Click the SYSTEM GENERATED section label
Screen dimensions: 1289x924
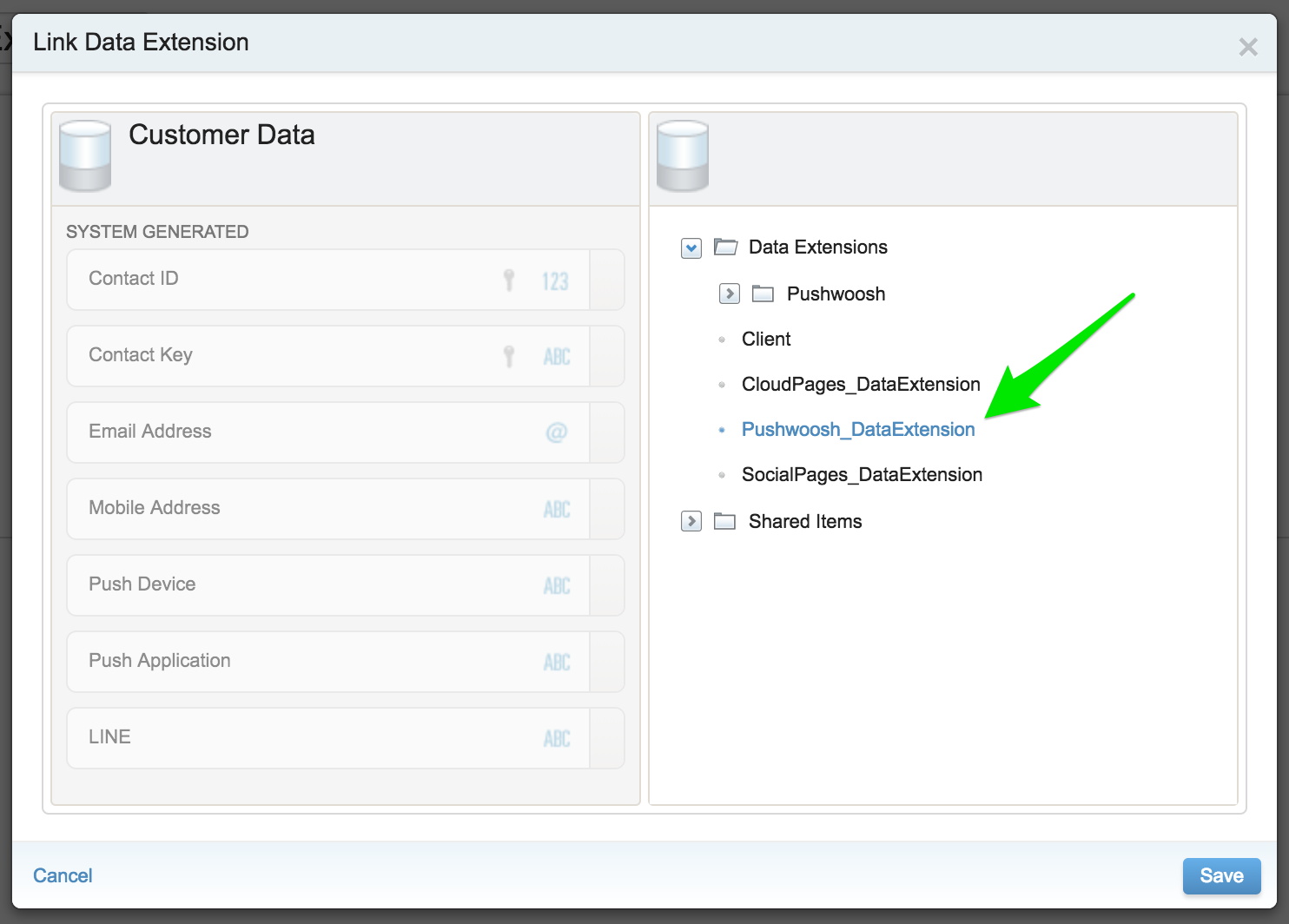pos(157,232)
